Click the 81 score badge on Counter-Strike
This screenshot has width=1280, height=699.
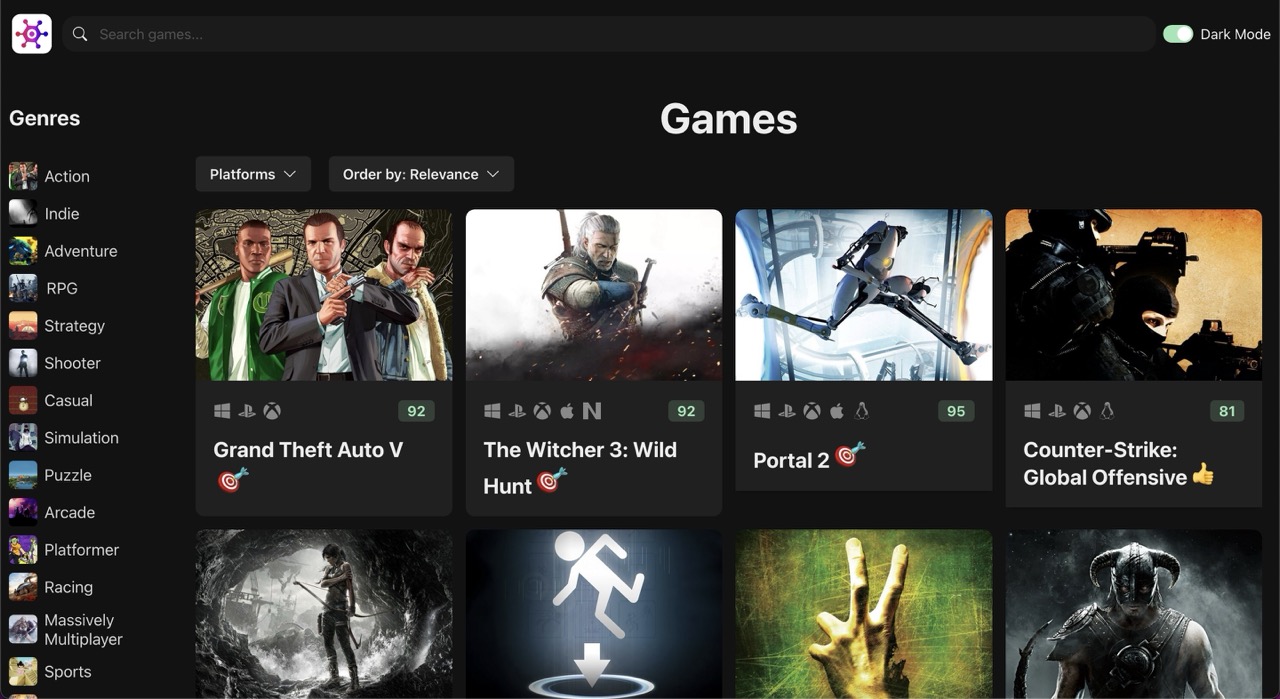coord(1226,411)
